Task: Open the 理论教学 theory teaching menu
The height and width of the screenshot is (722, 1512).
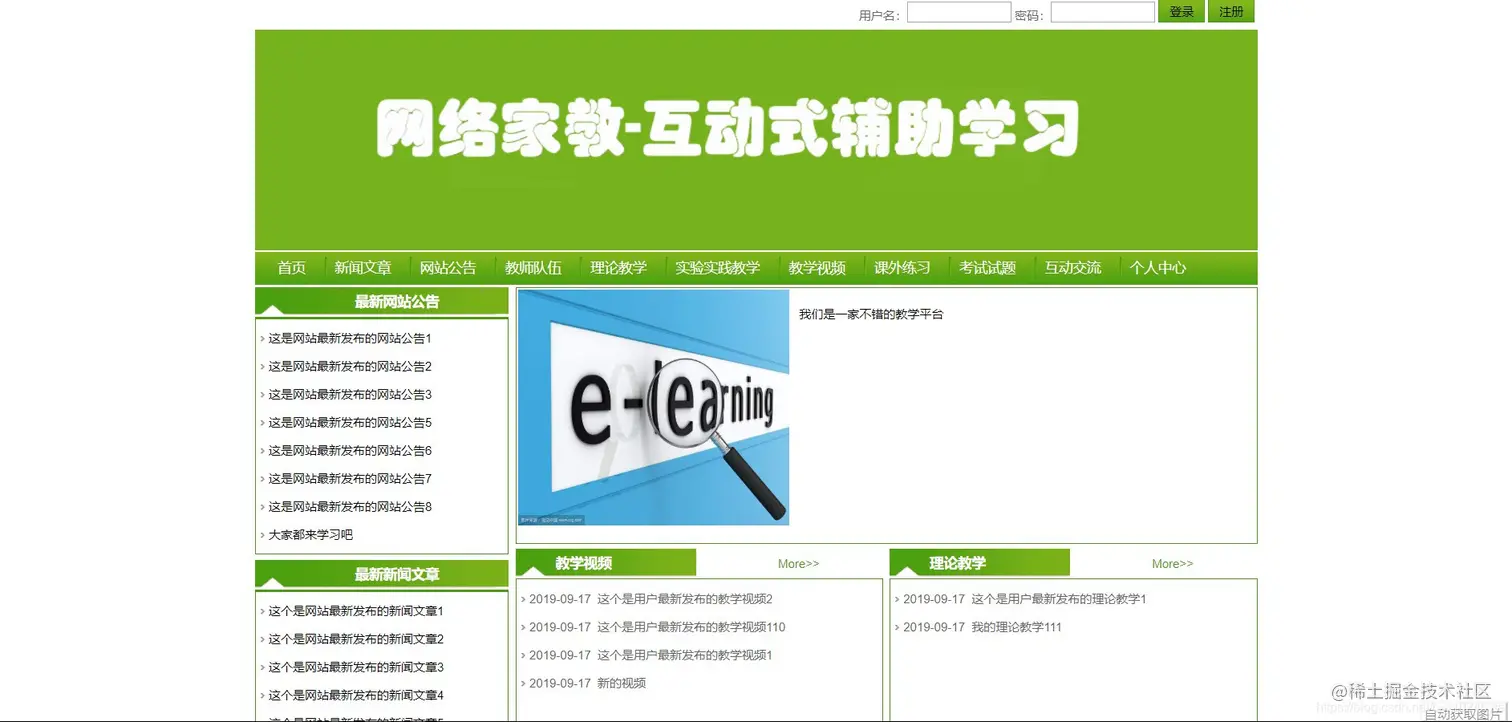Action: [618, 267]
